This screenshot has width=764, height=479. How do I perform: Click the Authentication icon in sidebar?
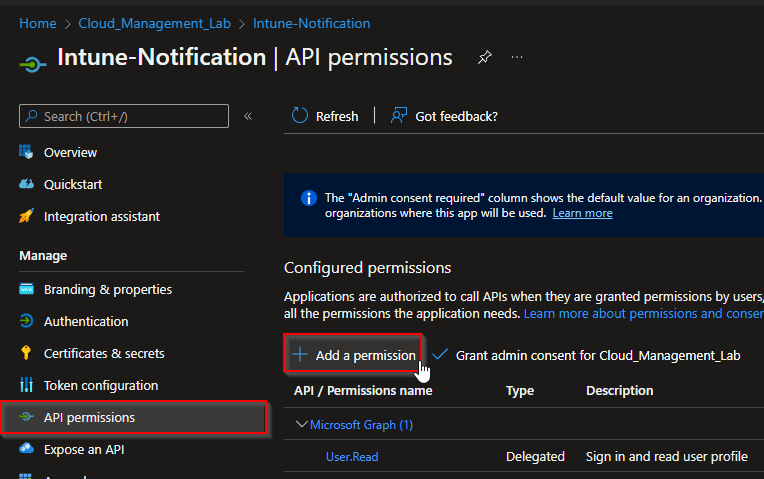point(26,321)
